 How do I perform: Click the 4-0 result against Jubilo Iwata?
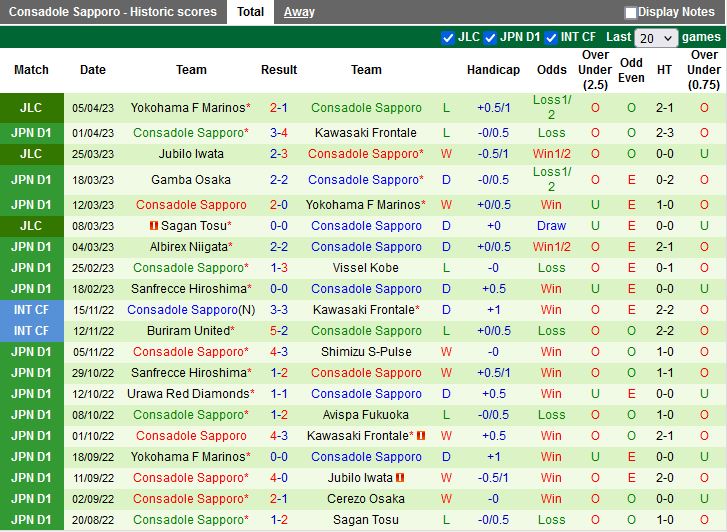click(279, 478)
